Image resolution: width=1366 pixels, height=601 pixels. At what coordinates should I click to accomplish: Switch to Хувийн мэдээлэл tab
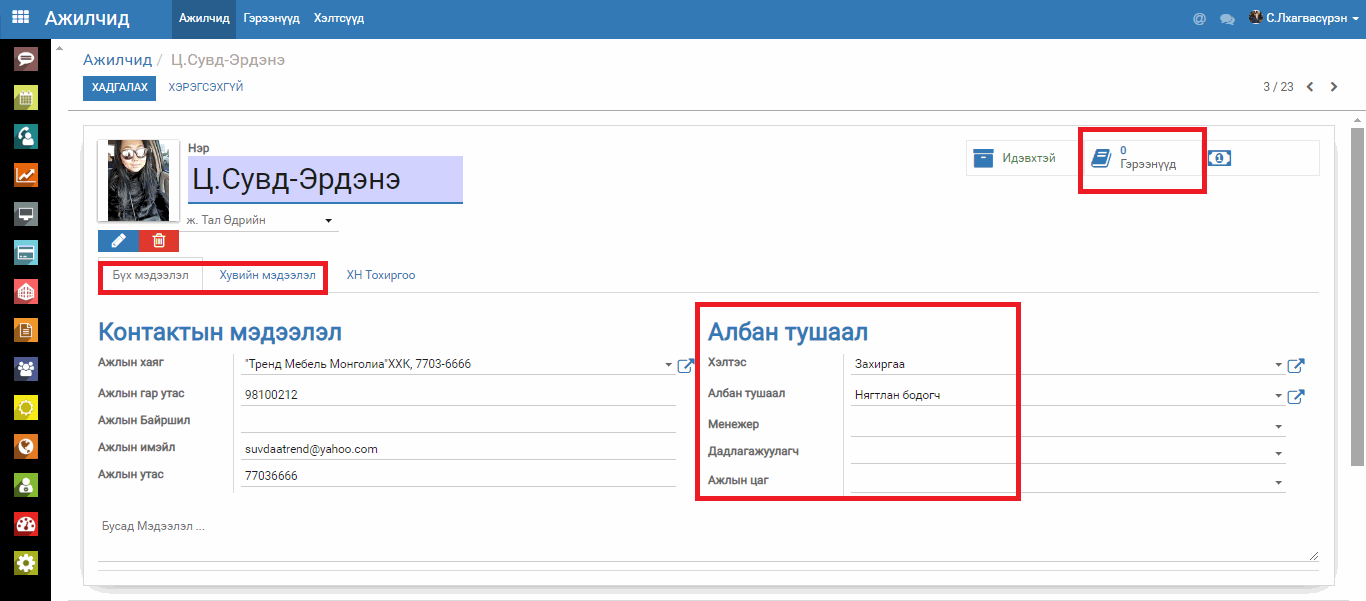[267, 275]
